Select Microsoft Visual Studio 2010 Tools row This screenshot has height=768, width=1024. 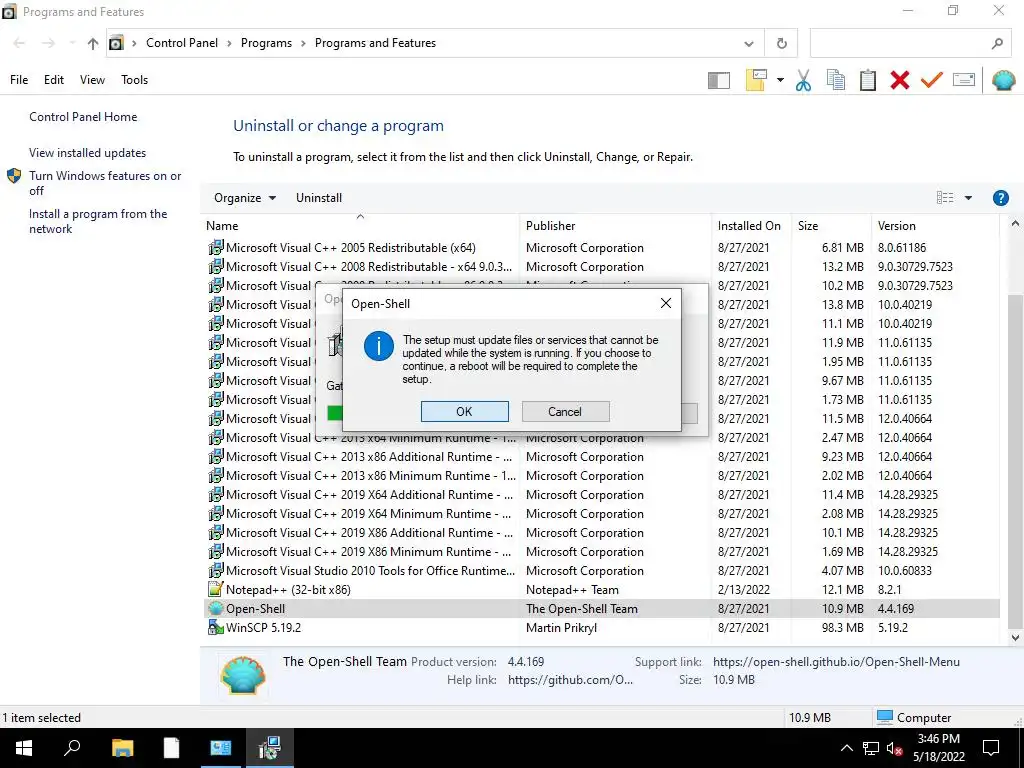[x=601, y=571]
